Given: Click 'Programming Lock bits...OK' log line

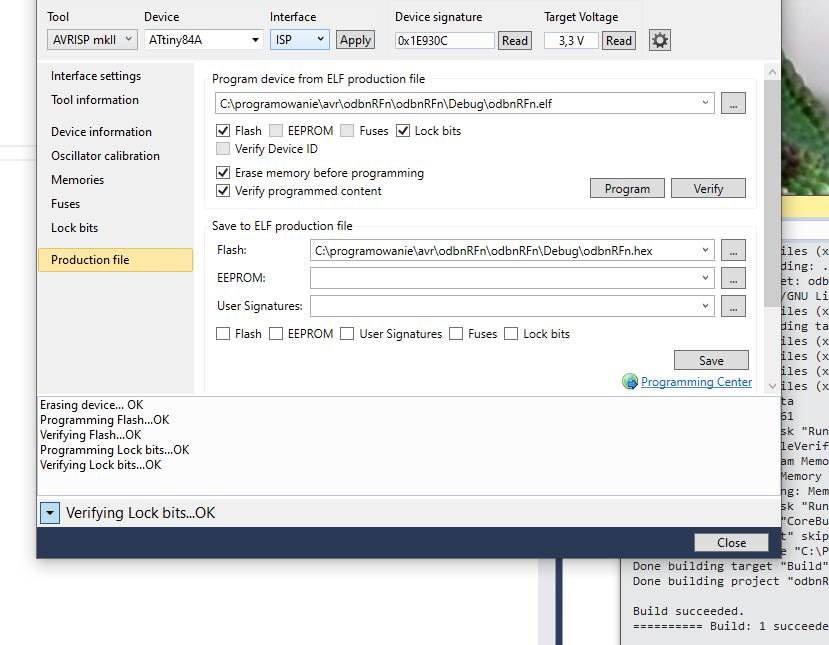Looking at the screenshot, I should tap(114, 450).
